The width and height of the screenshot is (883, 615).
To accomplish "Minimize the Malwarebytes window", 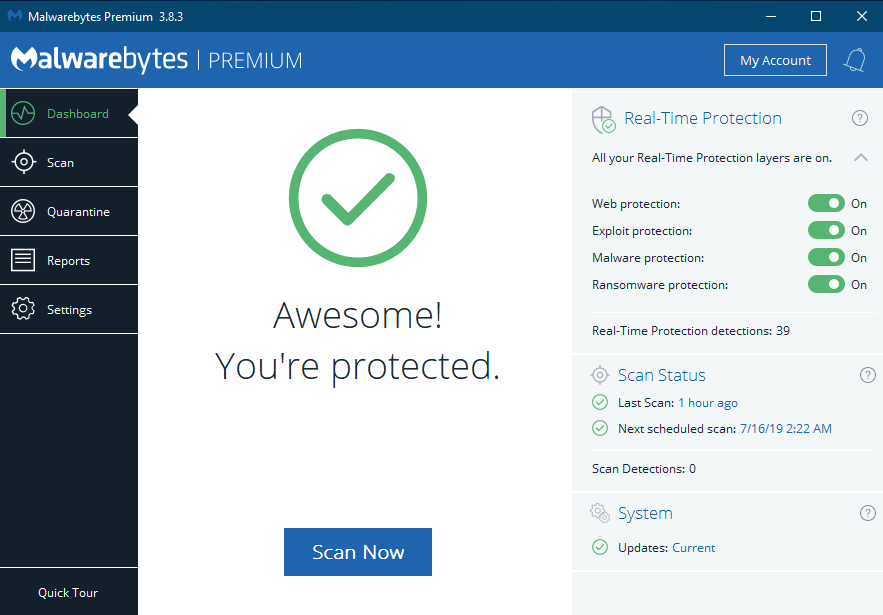I will (771, 16).
